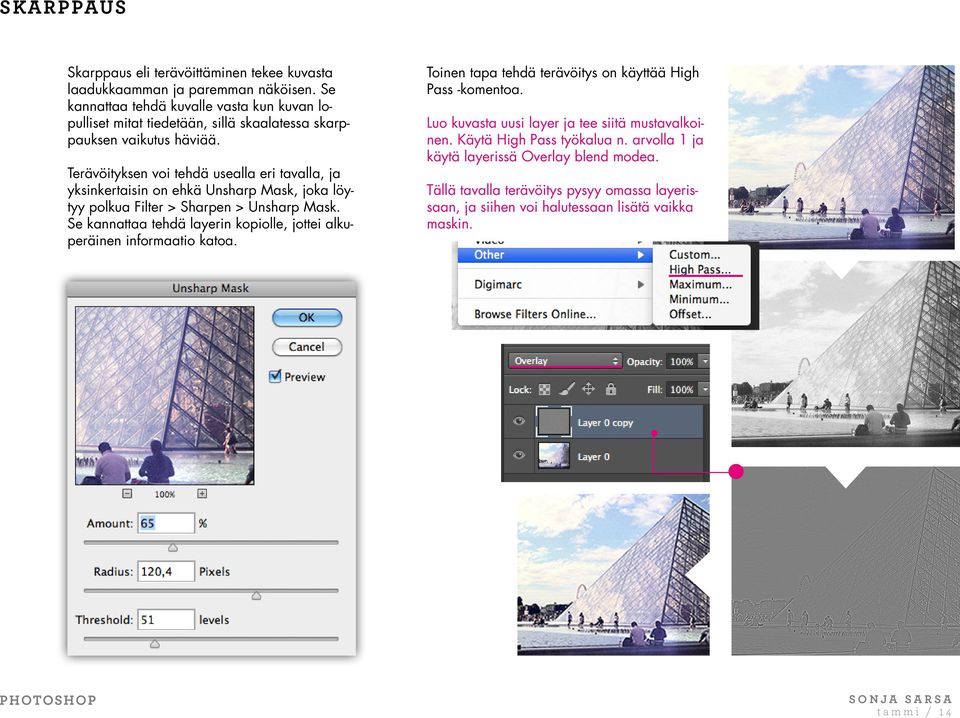Click the Layer 0 copy layer name

(605, 423)
